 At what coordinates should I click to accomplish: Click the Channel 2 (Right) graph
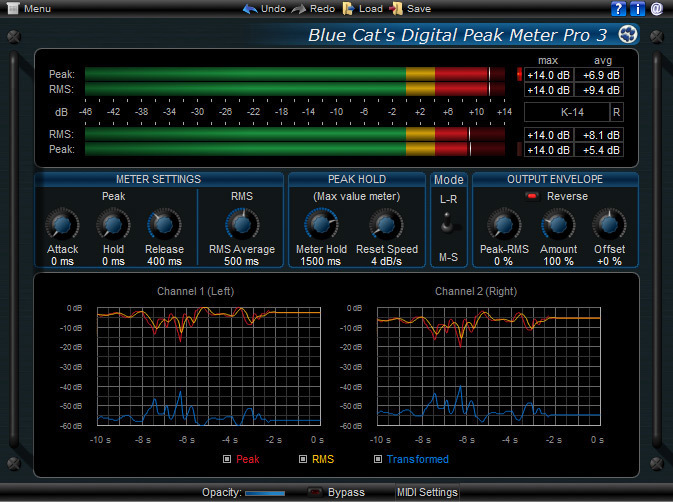tap(488, 366)
